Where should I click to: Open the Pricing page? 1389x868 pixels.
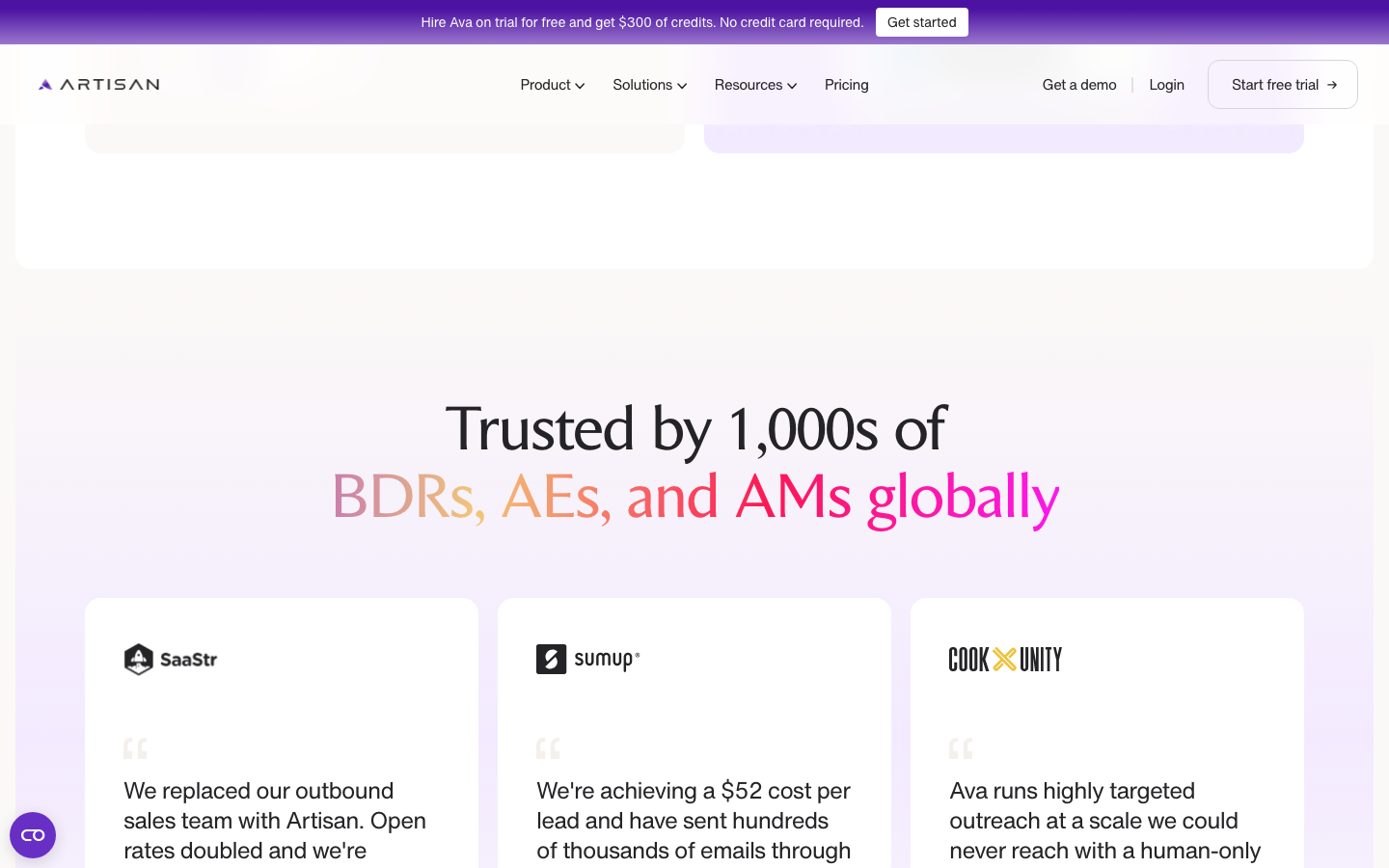pos(847,85)
